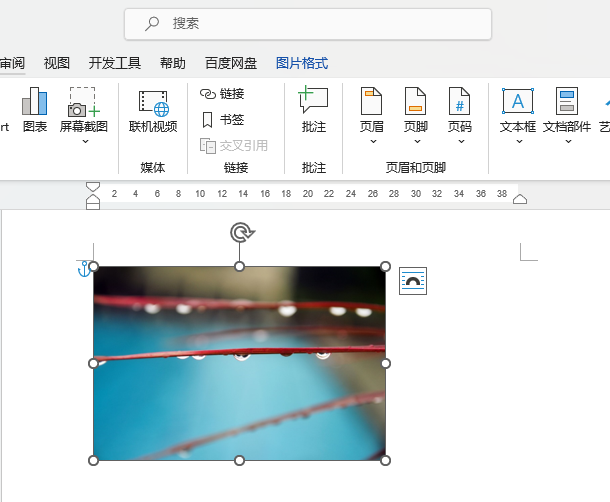
Task: Expand the 页眉 dropdown arrow
Action: coord(373,142)
